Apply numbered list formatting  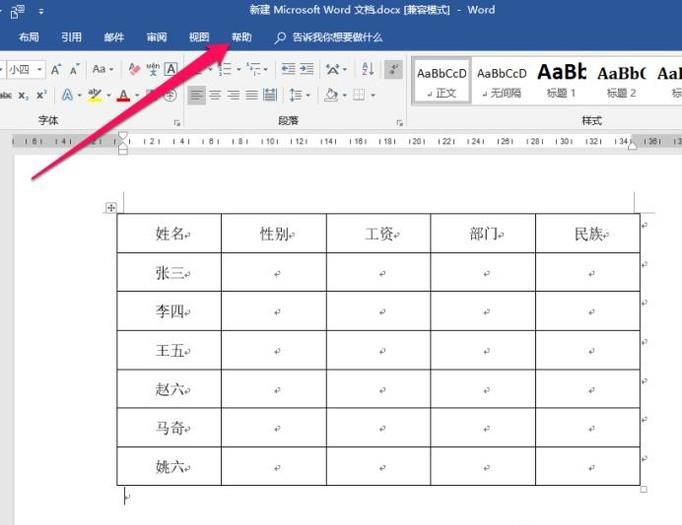[x=224, y=69]
